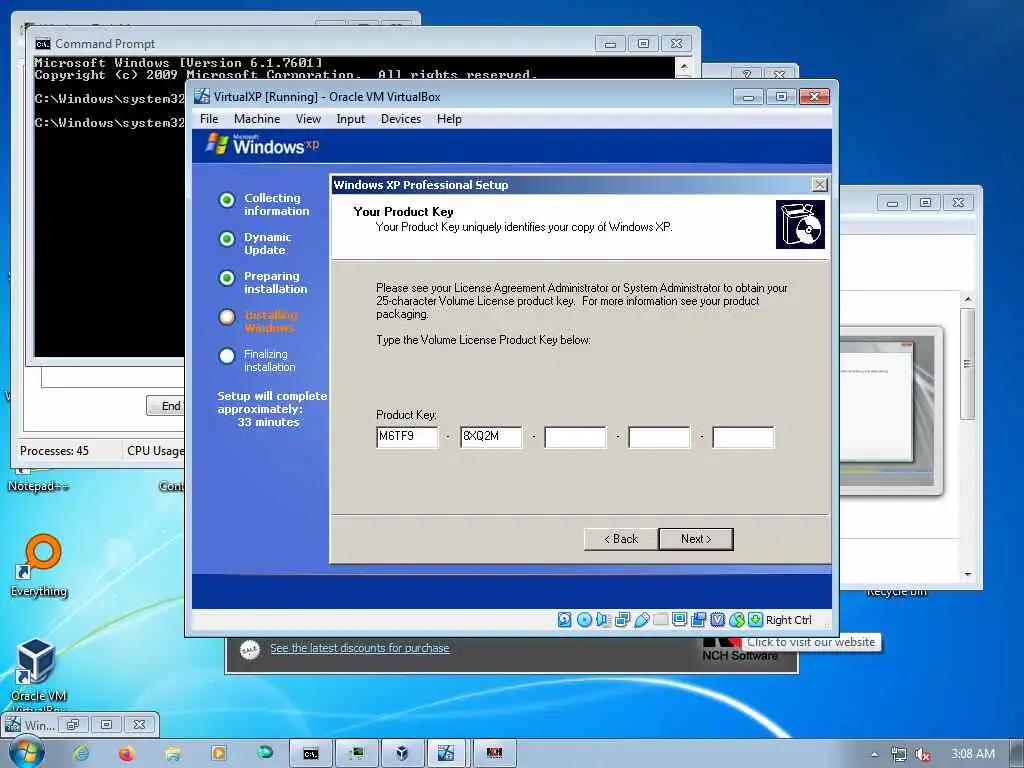Open Windows Media Player from taskbar
The height and width of the screenshot is (768, 1024).
point(219,754)
